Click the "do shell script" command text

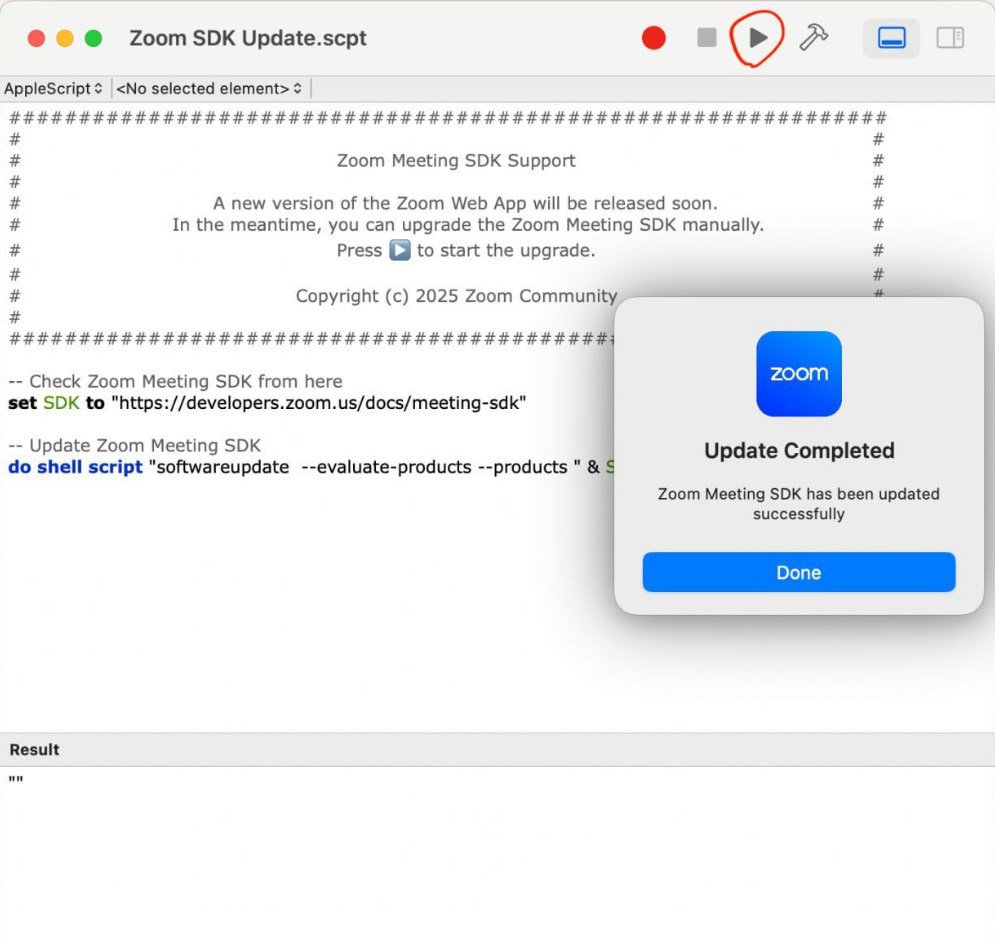click(x=75, y=467)
